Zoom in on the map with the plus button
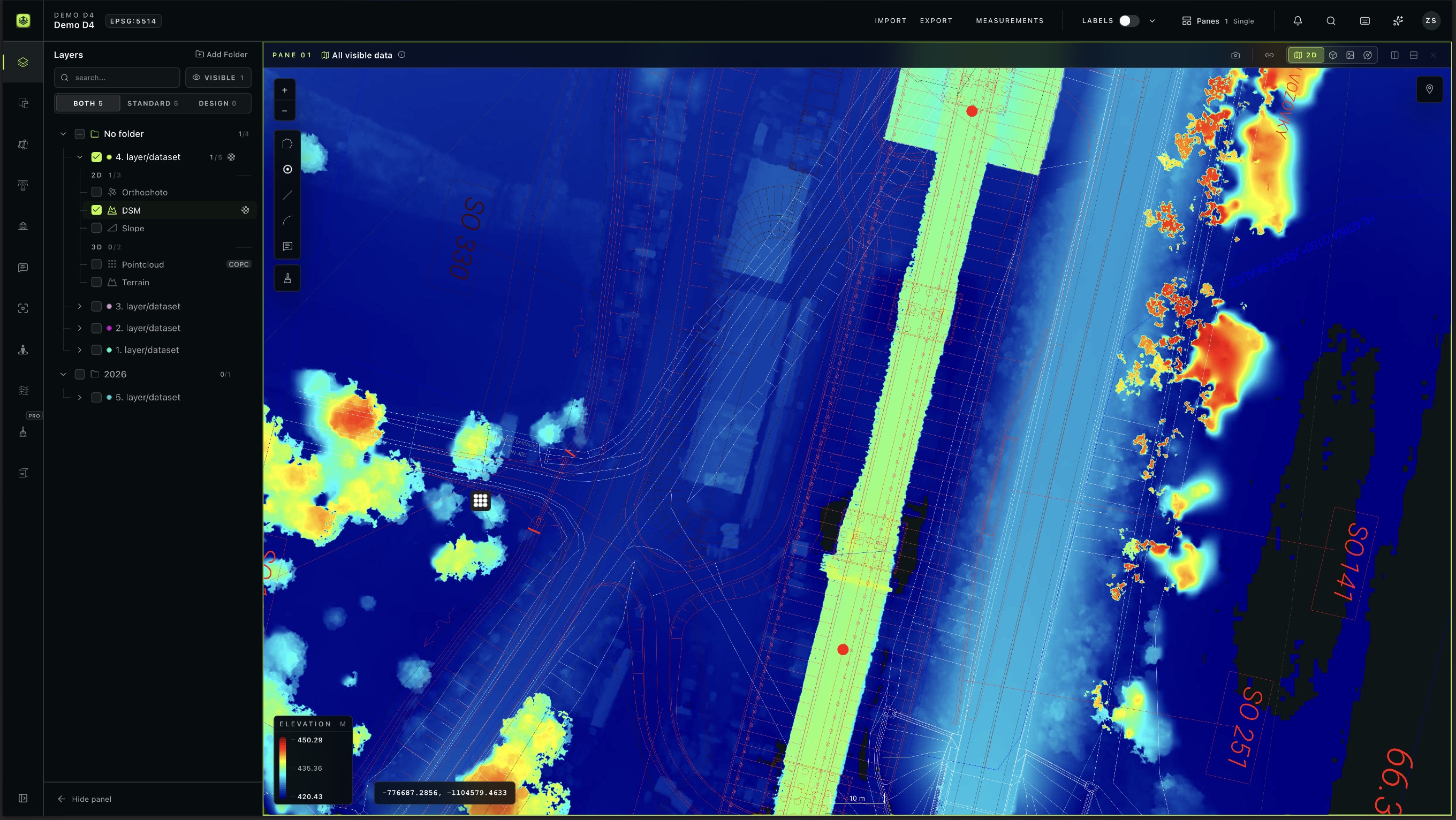Screen dimensions: 1456x820 (285, 90)
